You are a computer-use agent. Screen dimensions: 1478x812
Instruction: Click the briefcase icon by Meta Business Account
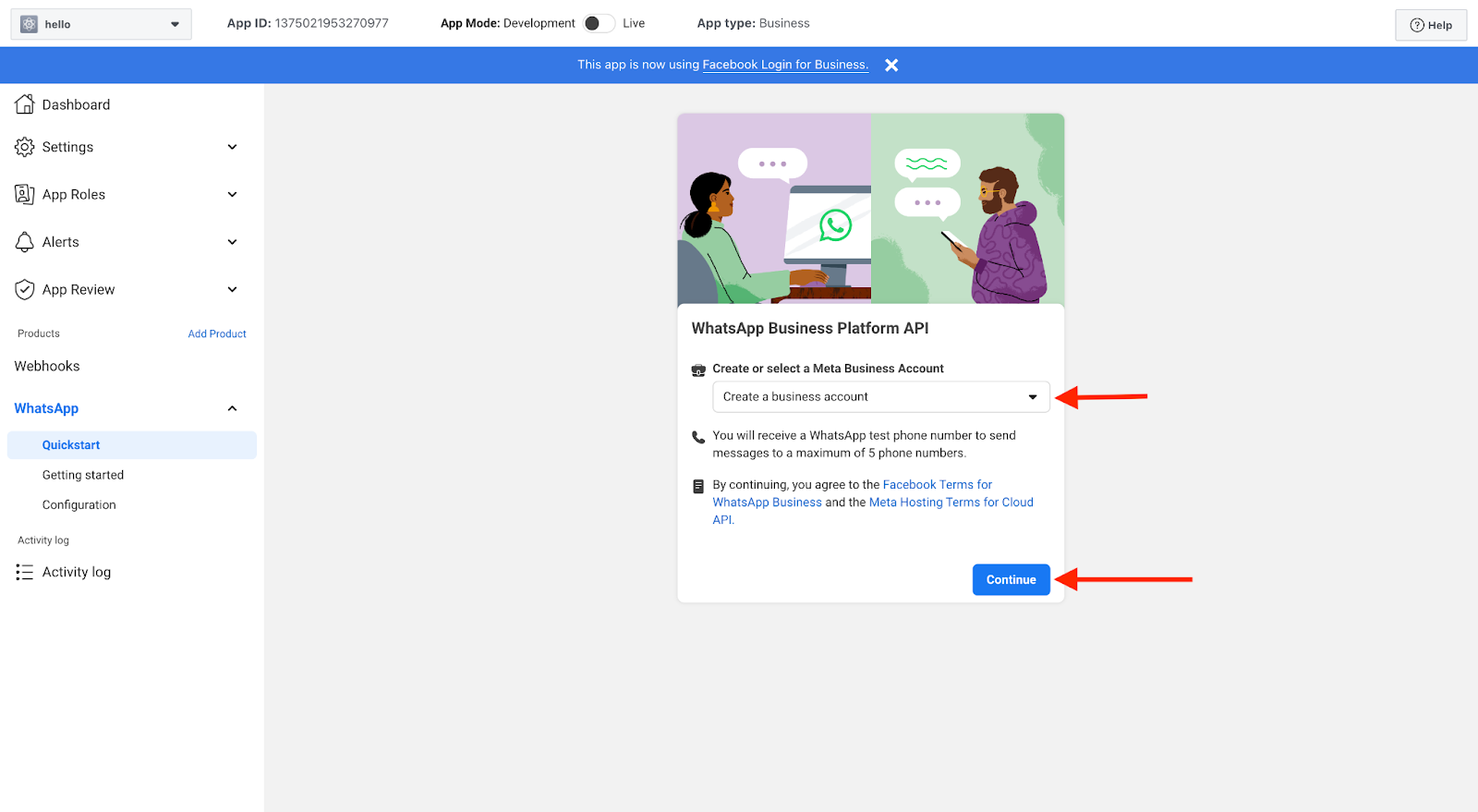698,370
